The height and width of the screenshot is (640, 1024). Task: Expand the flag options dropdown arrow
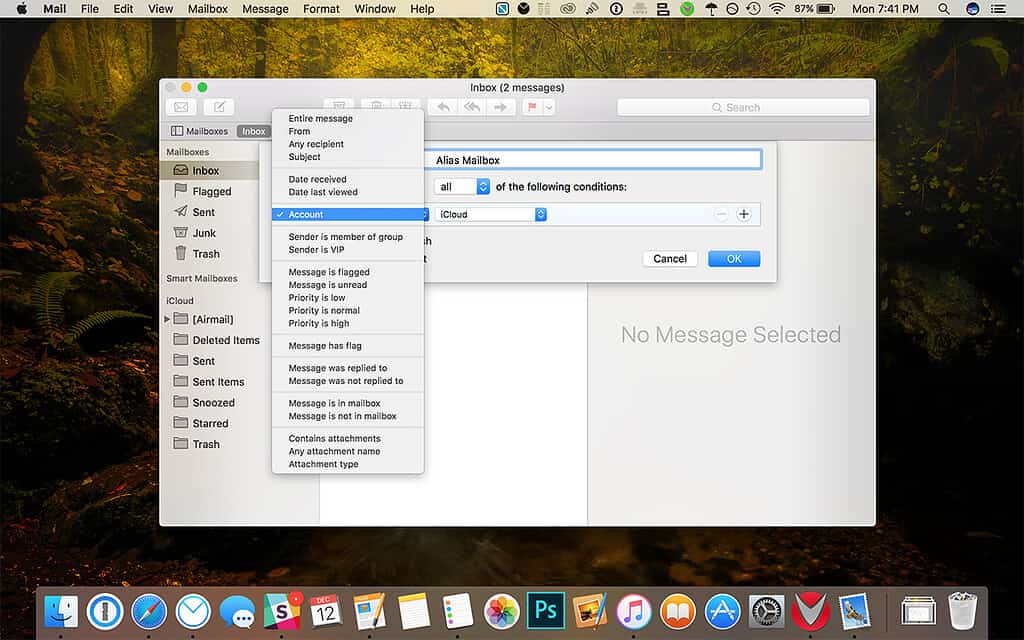click(549, 107)
